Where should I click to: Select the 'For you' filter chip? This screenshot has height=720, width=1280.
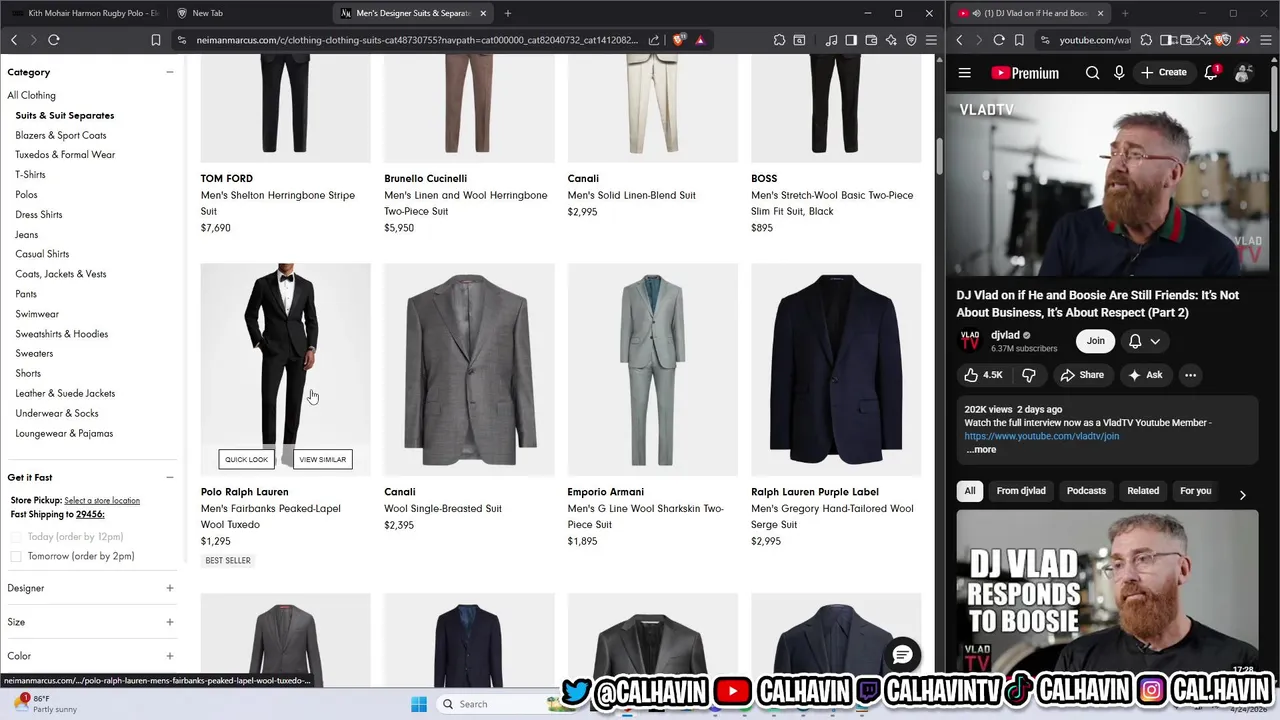[1195, 491]
